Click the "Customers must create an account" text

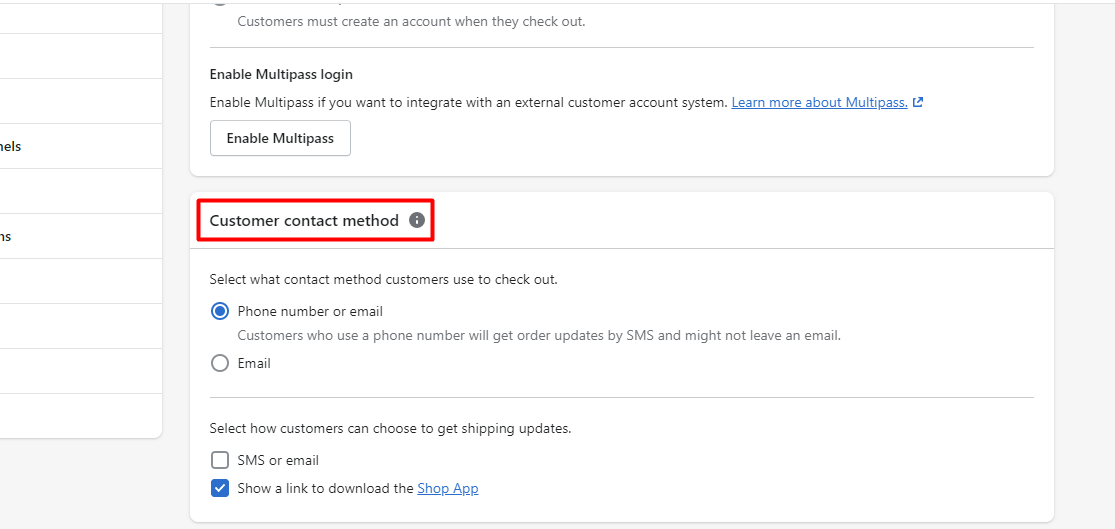click(411, 21)
